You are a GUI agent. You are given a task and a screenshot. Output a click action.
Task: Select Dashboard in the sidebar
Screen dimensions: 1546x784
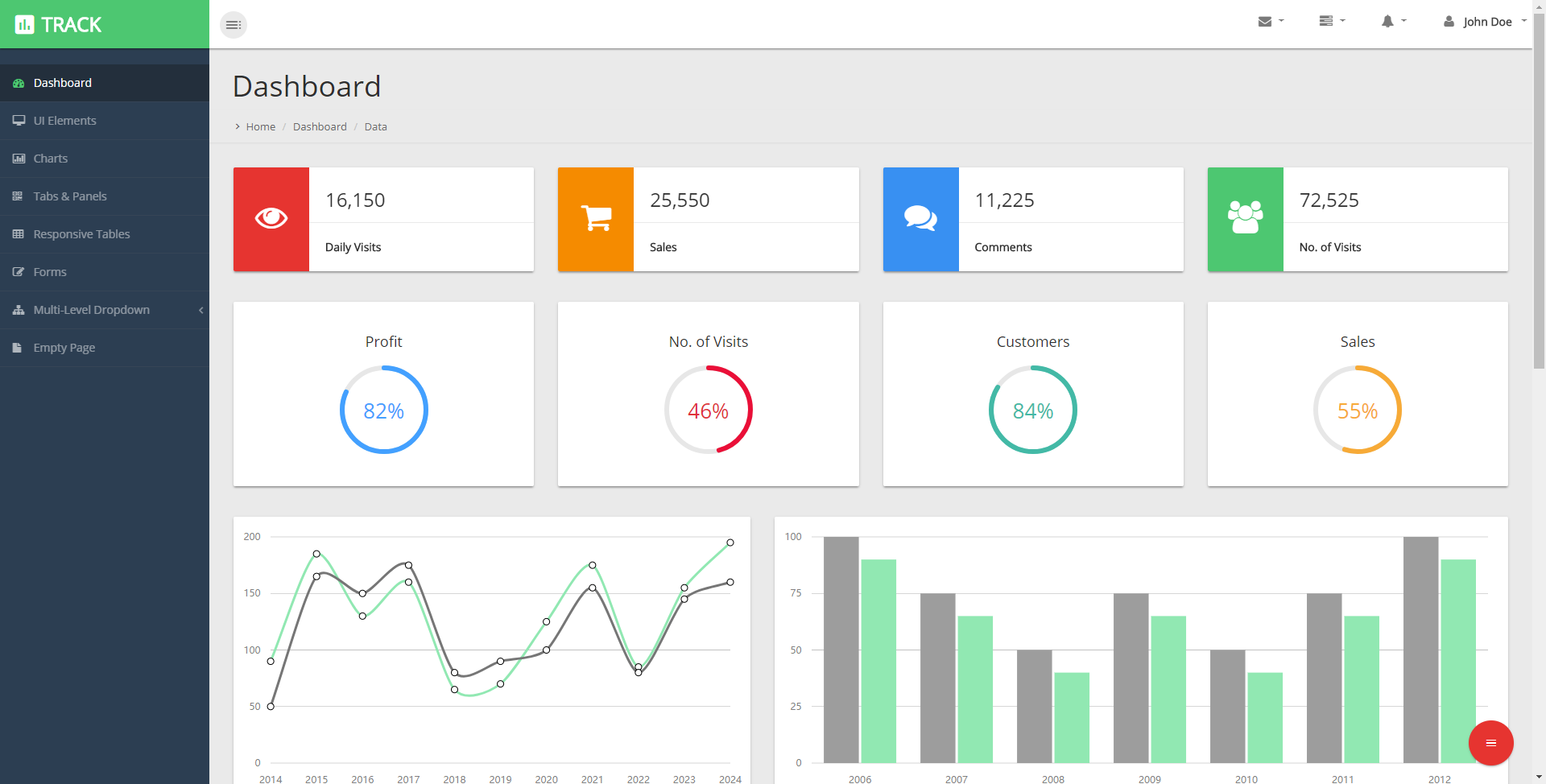[x=105, y=83]
